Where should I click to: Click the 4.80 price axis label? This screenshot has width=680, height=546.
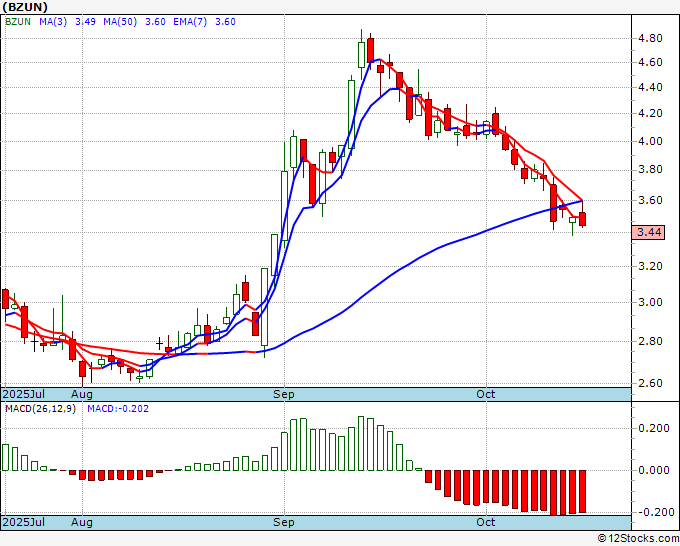coord(650,38)
